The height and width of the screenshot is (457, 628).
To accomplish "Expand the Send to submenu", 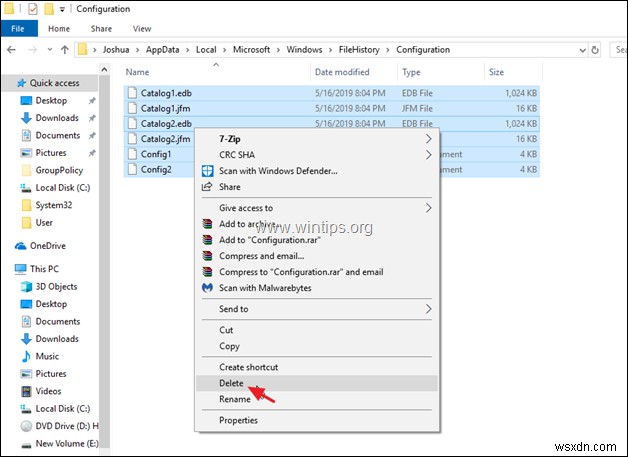I will [x=429, y=309].
